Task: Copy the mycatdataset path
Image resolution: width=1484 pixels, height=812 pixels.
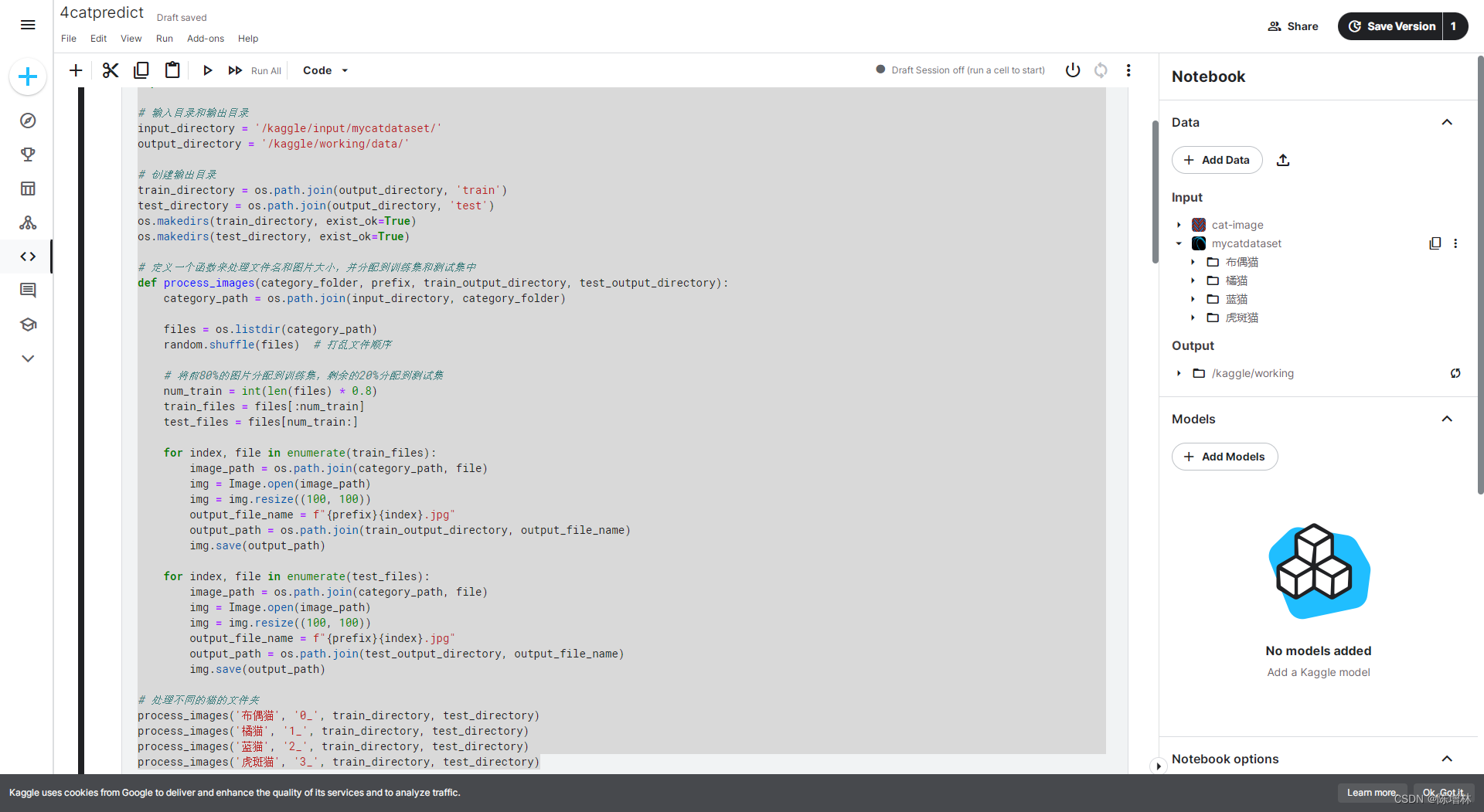Action: click(x=1435, y=243)
